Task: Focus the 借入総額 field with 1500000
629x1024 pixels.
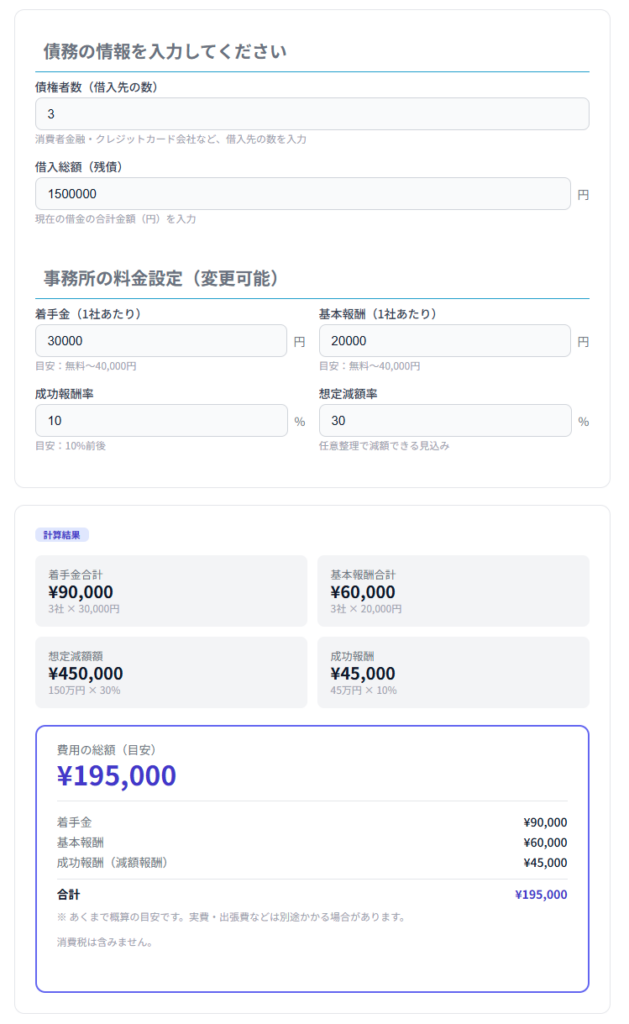Action: click(x=303, y=194)
